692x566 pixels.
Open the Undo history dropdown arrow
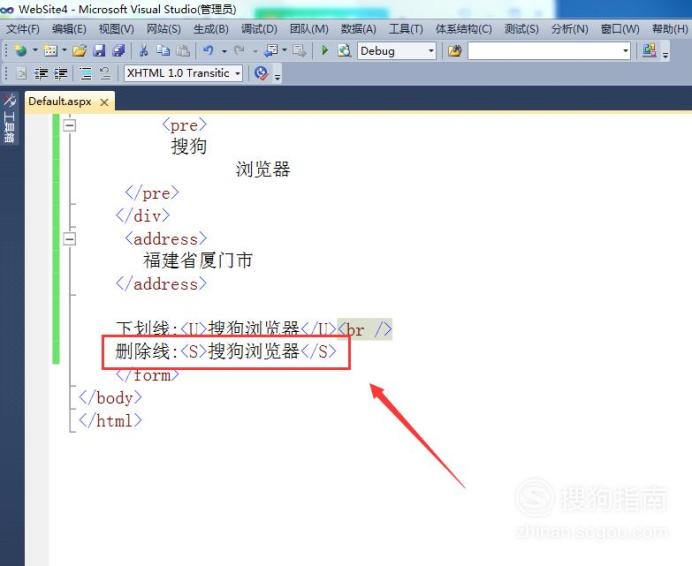point(224,51)
